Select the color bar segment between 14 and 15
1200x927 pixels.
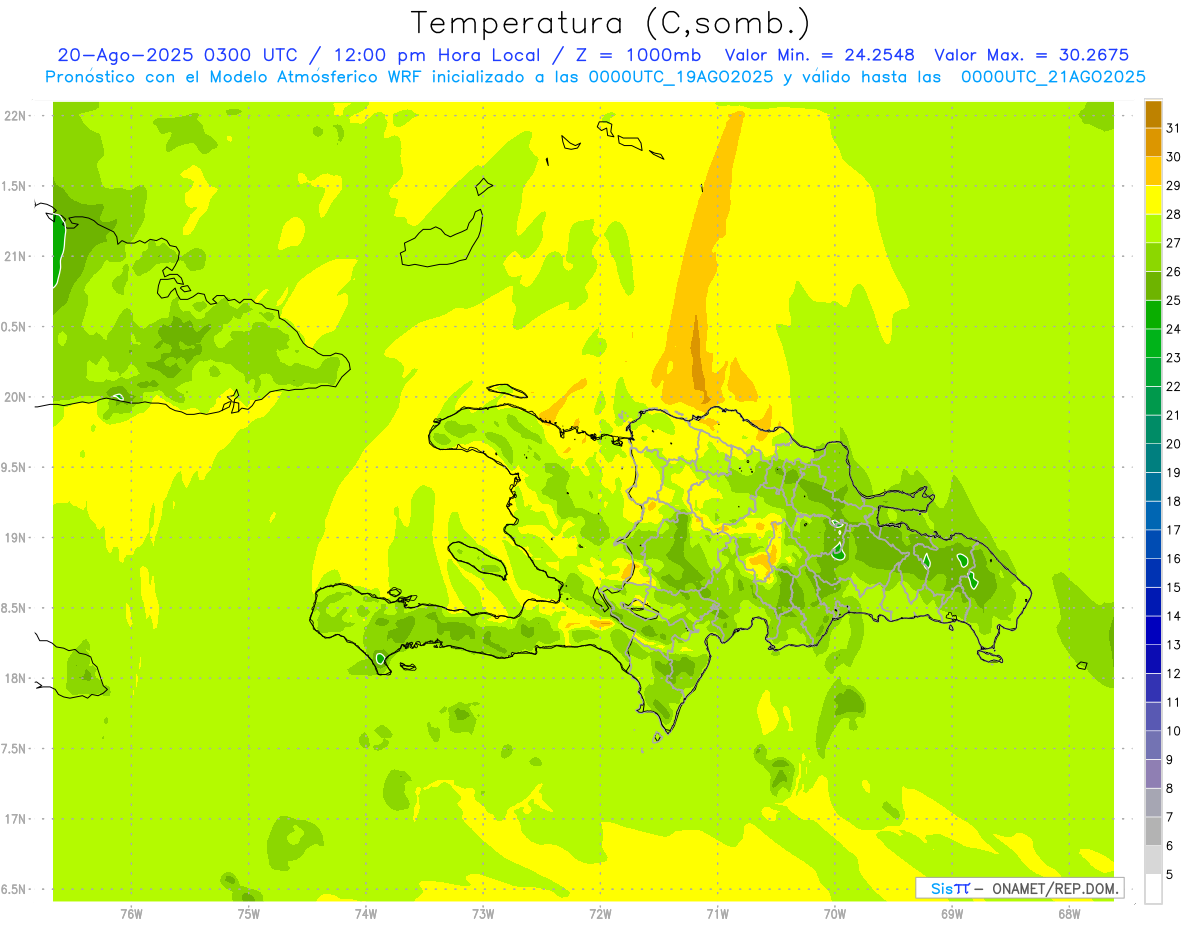point(1153,602)
